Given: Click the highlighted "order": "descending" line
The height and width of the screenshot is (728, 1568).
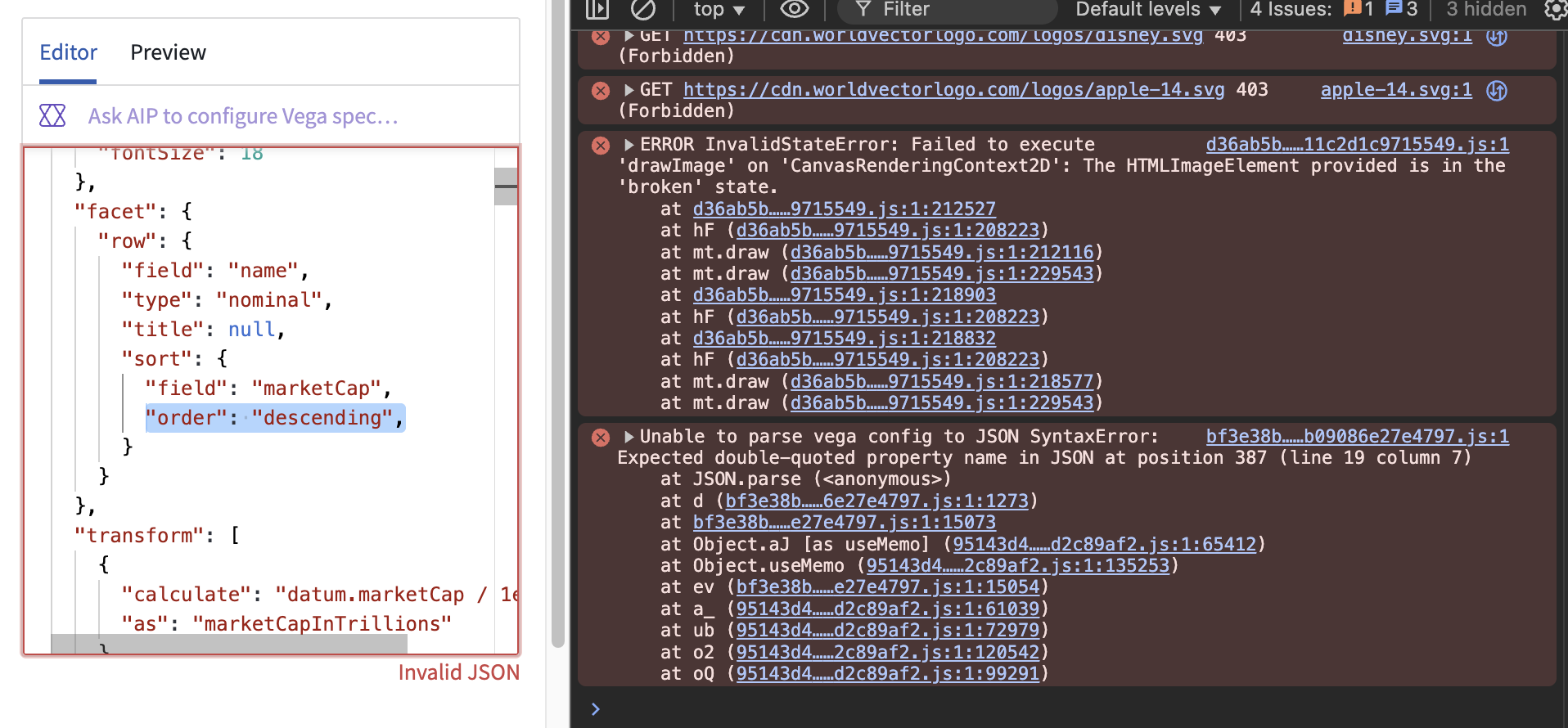Looking at the screenshot, I should 275,418.
